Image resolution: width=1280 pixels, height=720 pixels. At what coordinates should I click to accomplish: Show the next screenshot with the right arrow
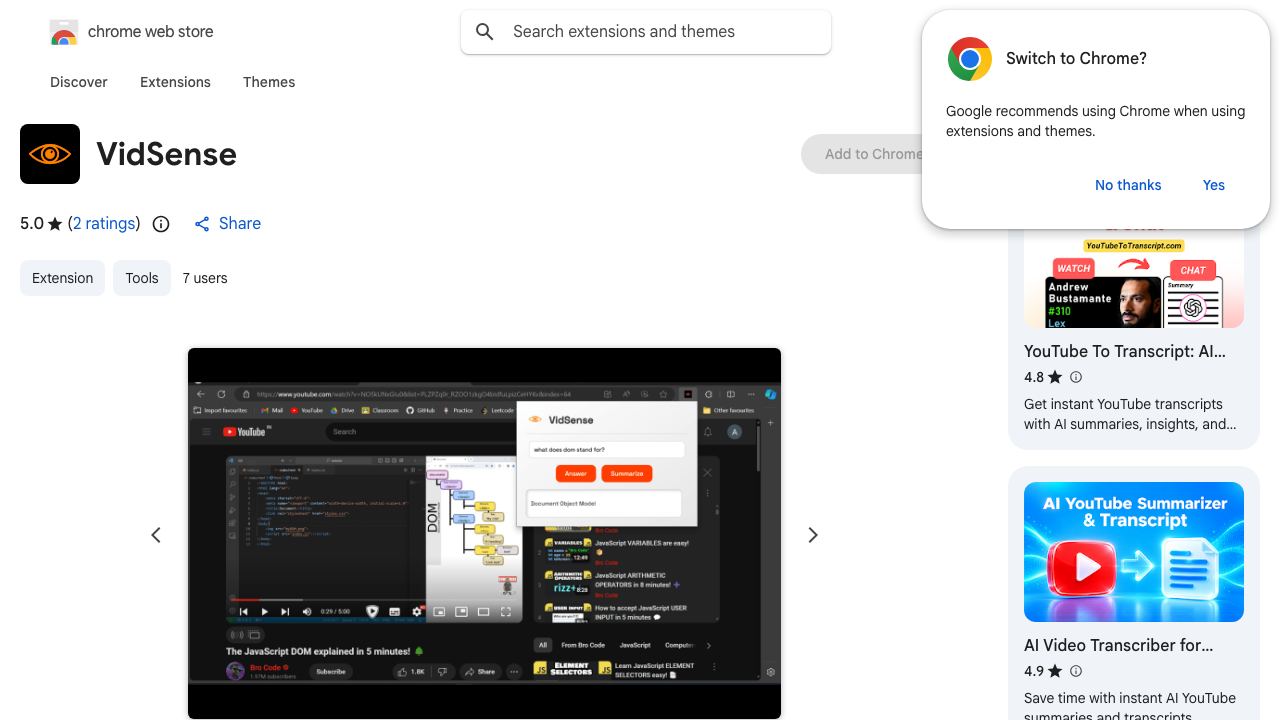813,535
